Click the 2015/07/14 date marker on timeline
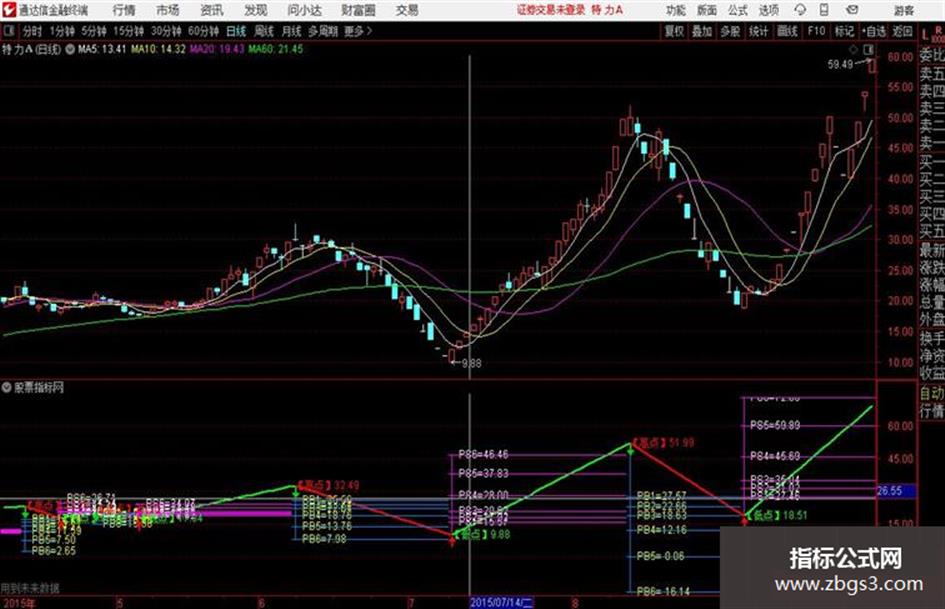The height and width of the screenshot is (609, 945). [501, 602]
